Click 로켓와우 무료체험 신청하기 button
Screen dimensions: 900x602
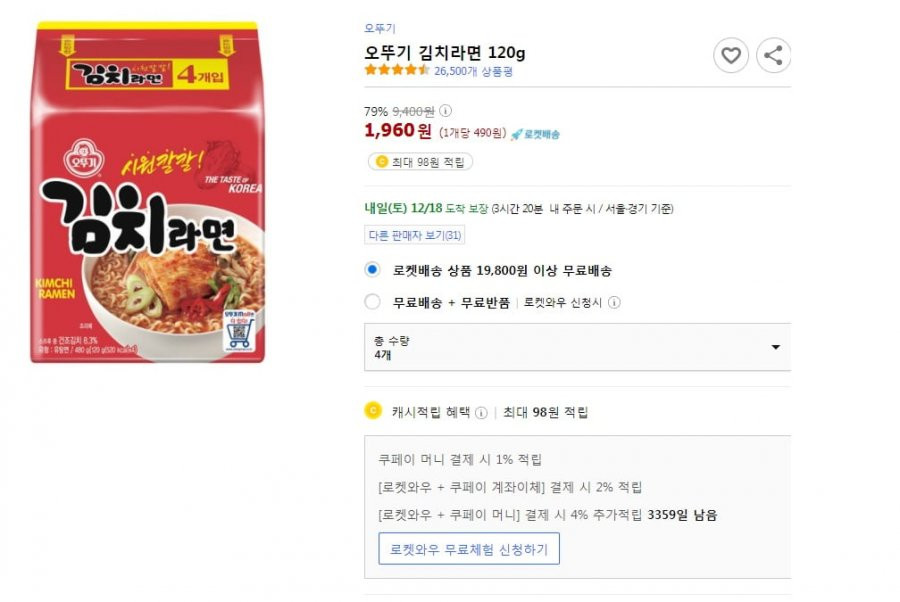[x=469, y=549]
